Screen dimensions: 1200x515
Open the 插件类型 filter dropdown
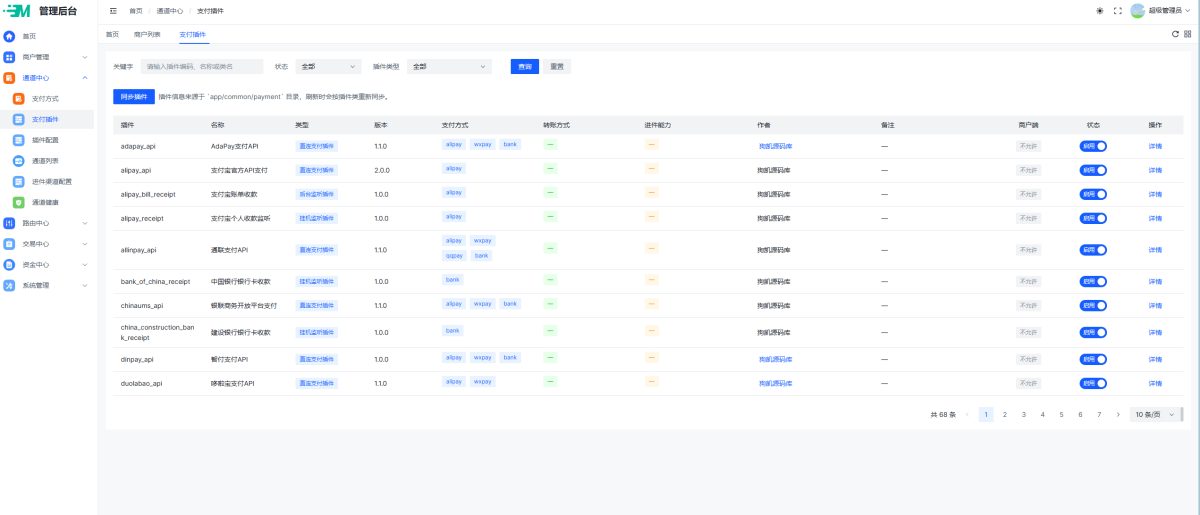coord(449,67)
